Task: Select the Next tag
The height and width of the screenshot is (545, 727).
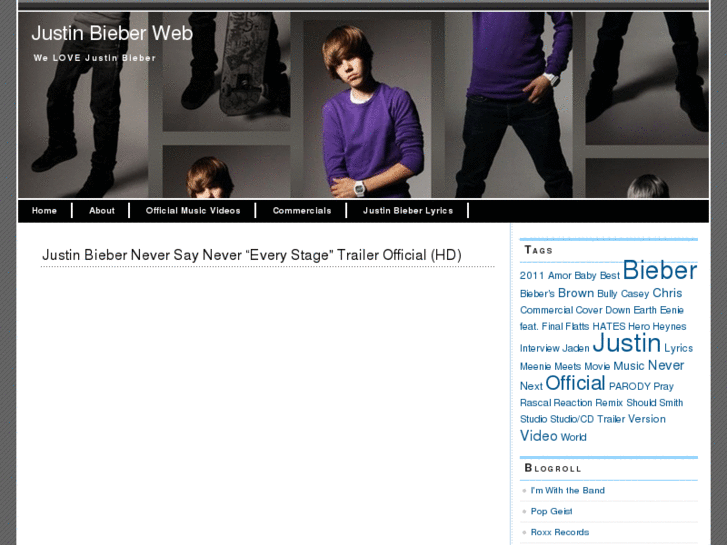Action: point(531,386)
